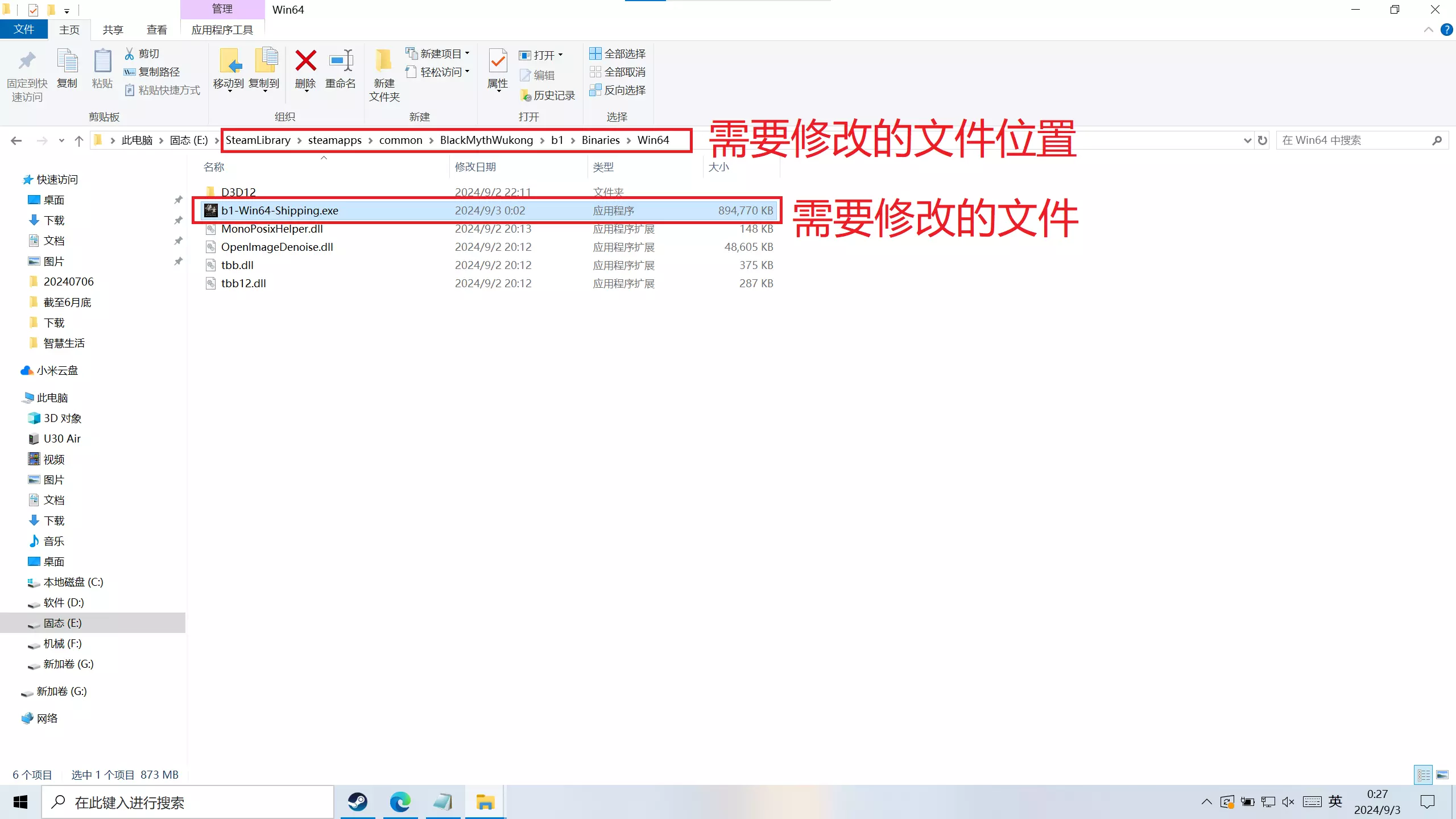Open the File (文件) menu tab

coord(24,30)
